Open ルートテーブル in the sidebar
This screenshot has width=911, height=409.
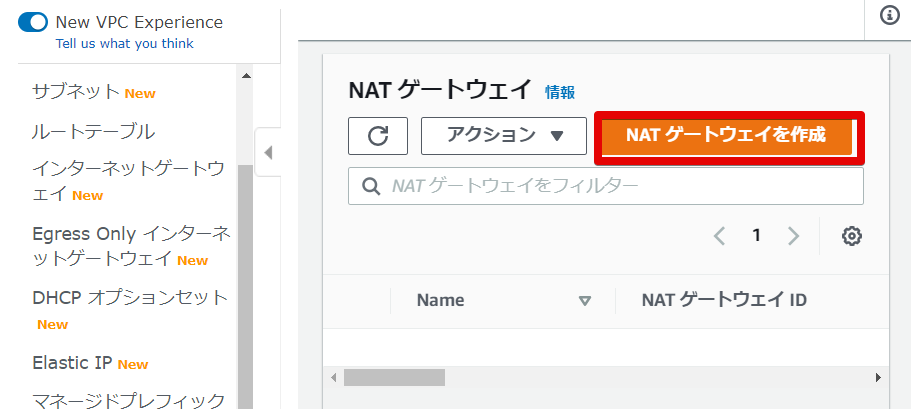[94, 132]
